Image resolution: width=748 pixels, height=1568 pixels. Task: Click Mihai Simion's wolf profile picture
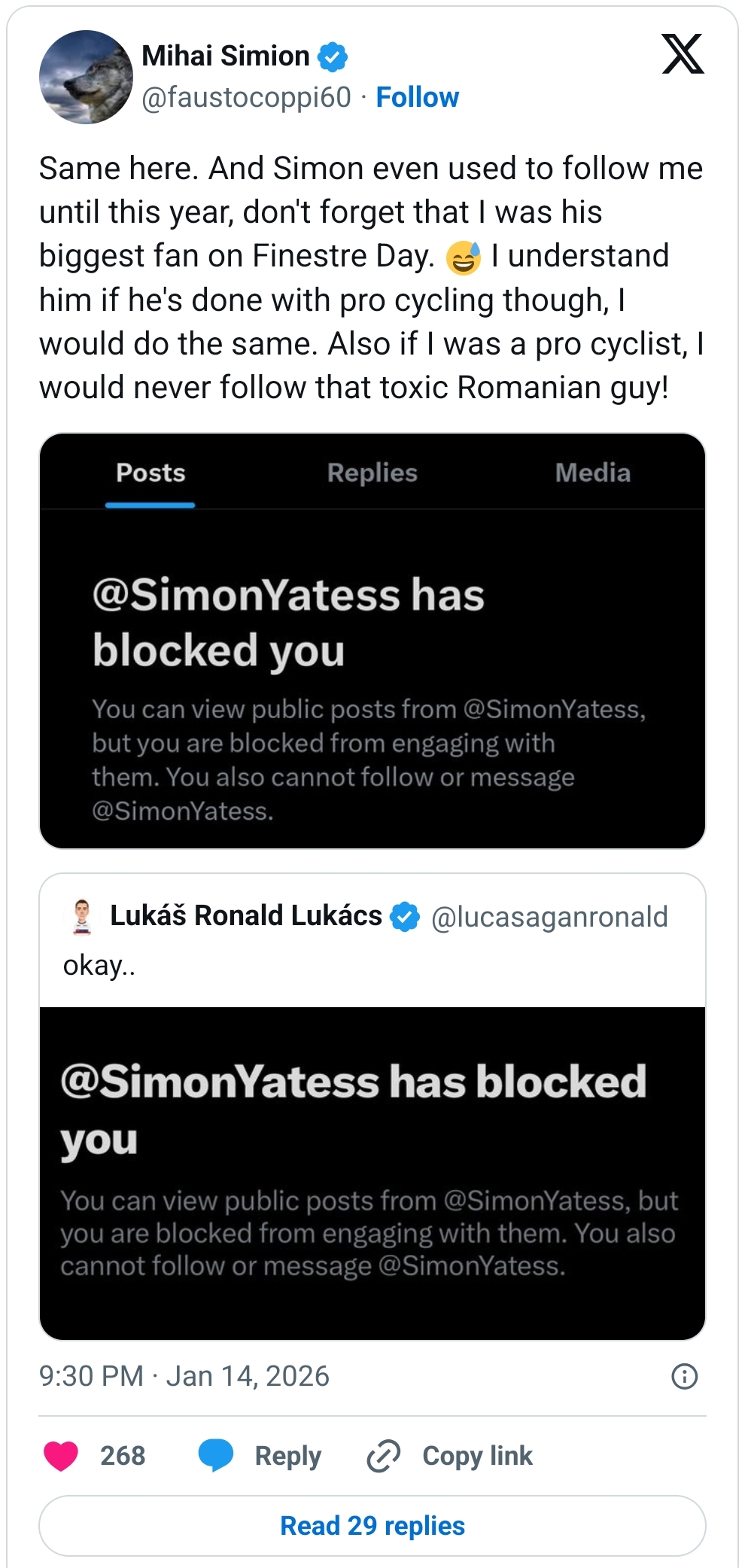point(86,77)
